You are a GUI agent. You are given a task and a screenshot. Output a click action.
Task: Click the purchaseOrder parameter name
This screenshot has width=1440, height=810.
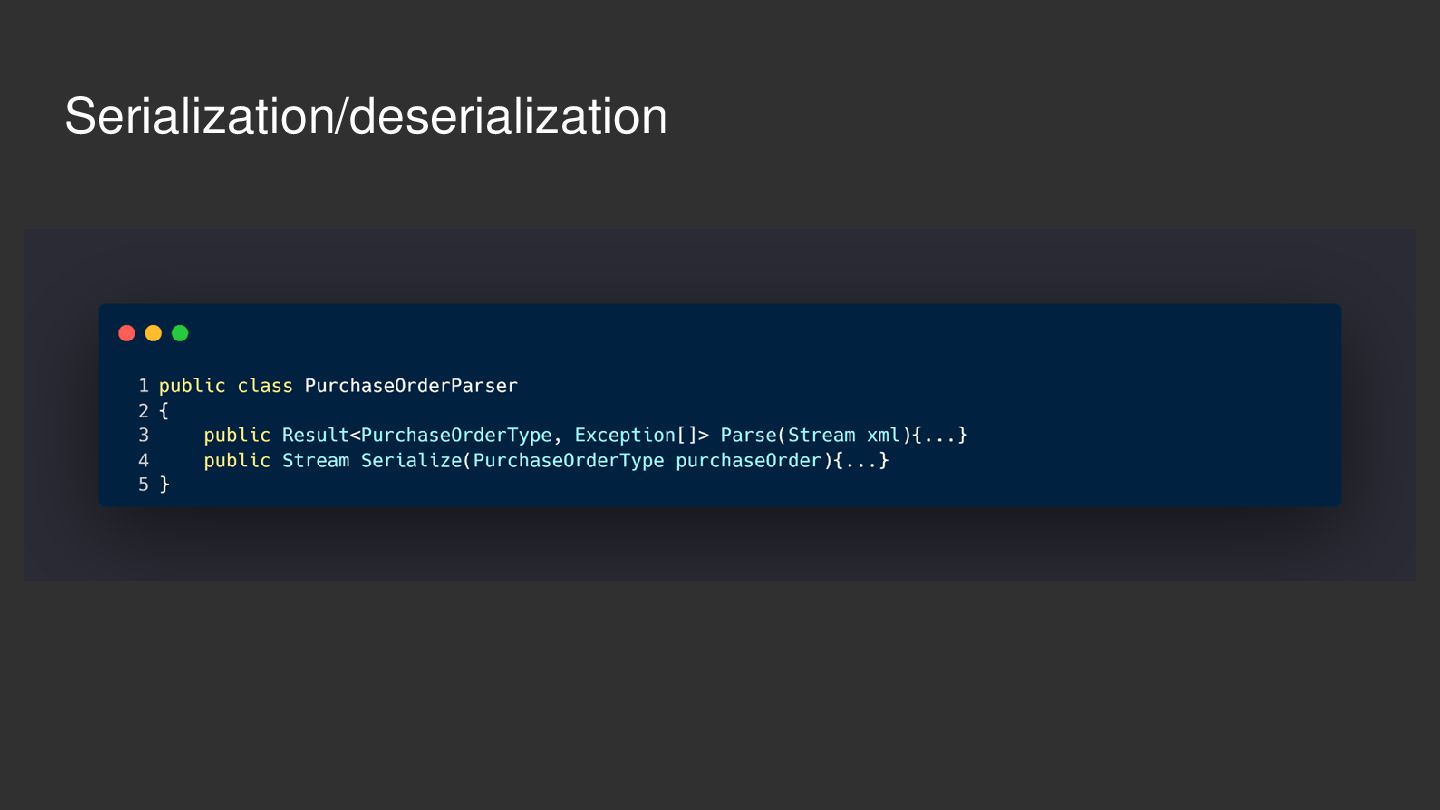(x=748, y=460)
